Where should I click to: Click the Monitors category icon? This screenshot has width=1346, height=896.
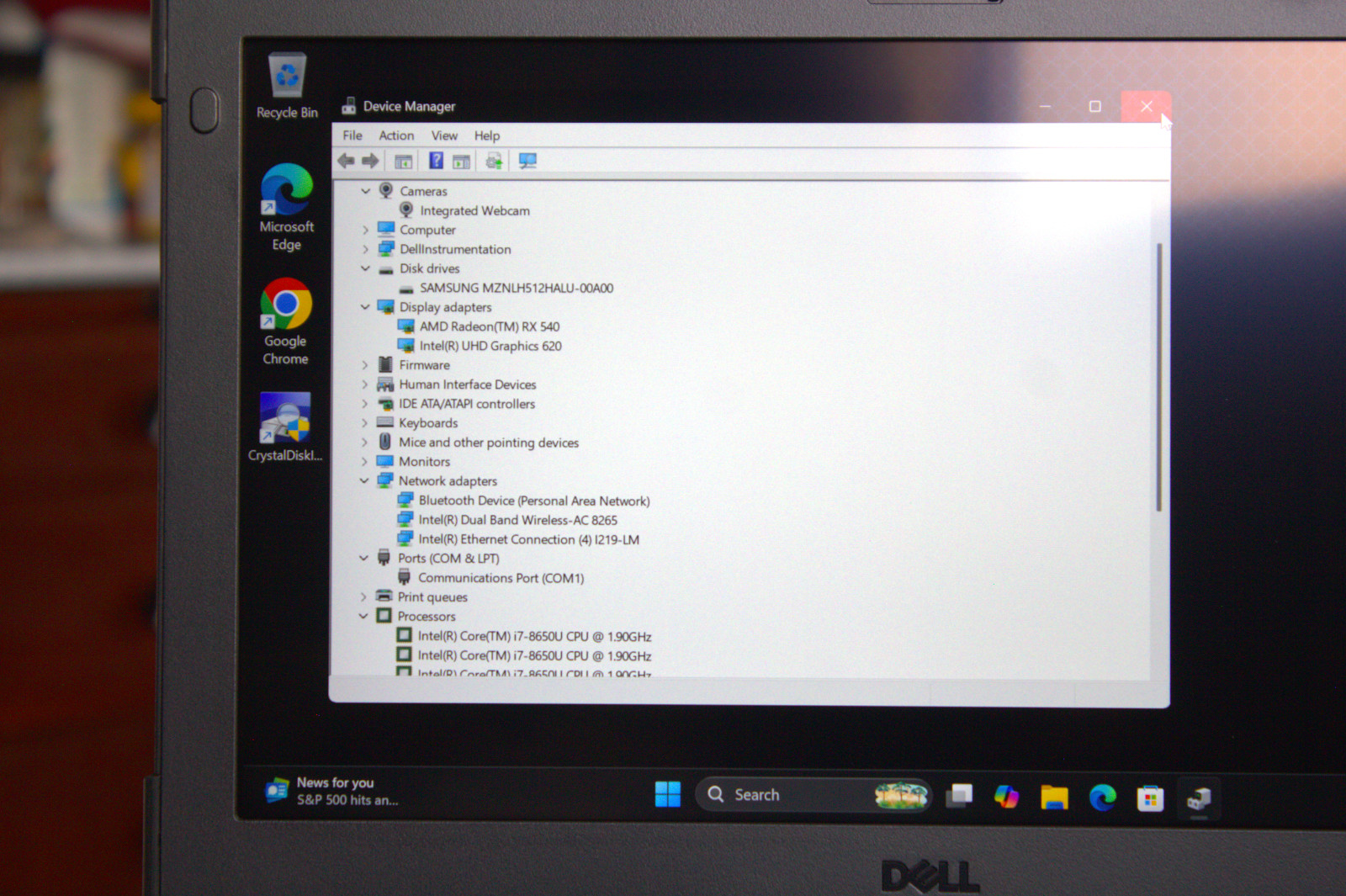385,461
